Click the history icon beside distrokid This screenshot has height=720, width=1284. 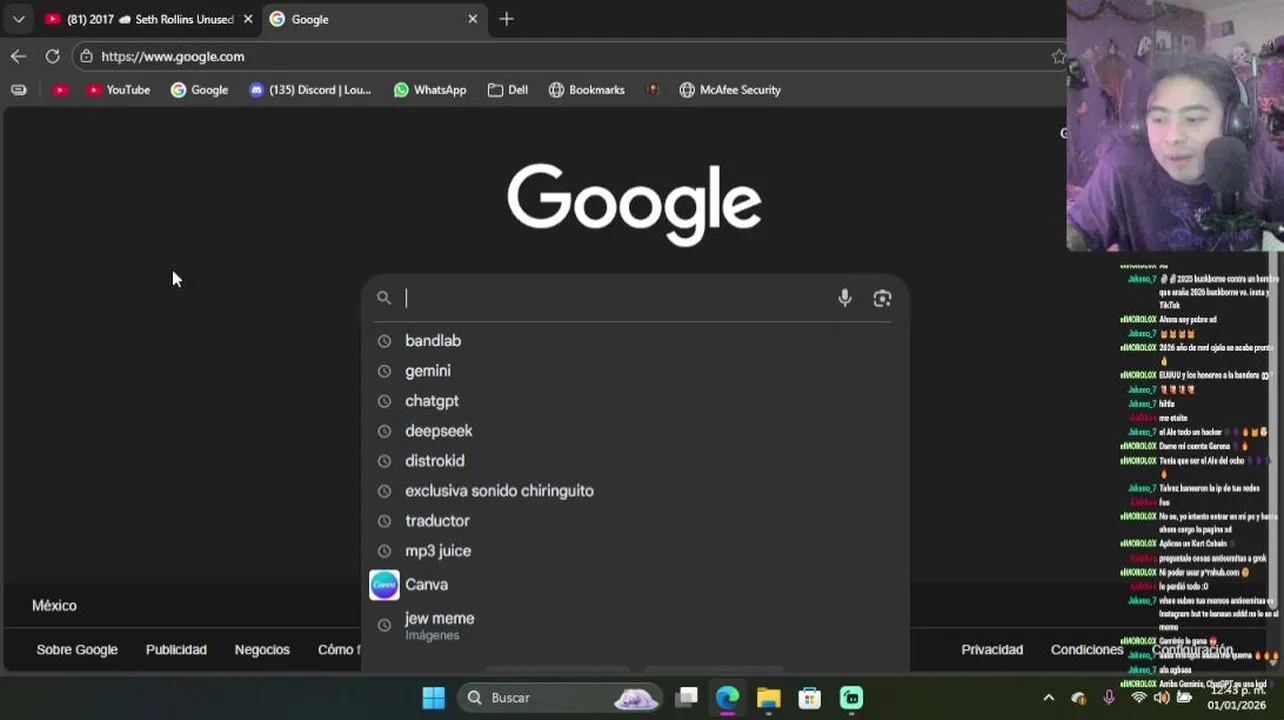point(384,461)
